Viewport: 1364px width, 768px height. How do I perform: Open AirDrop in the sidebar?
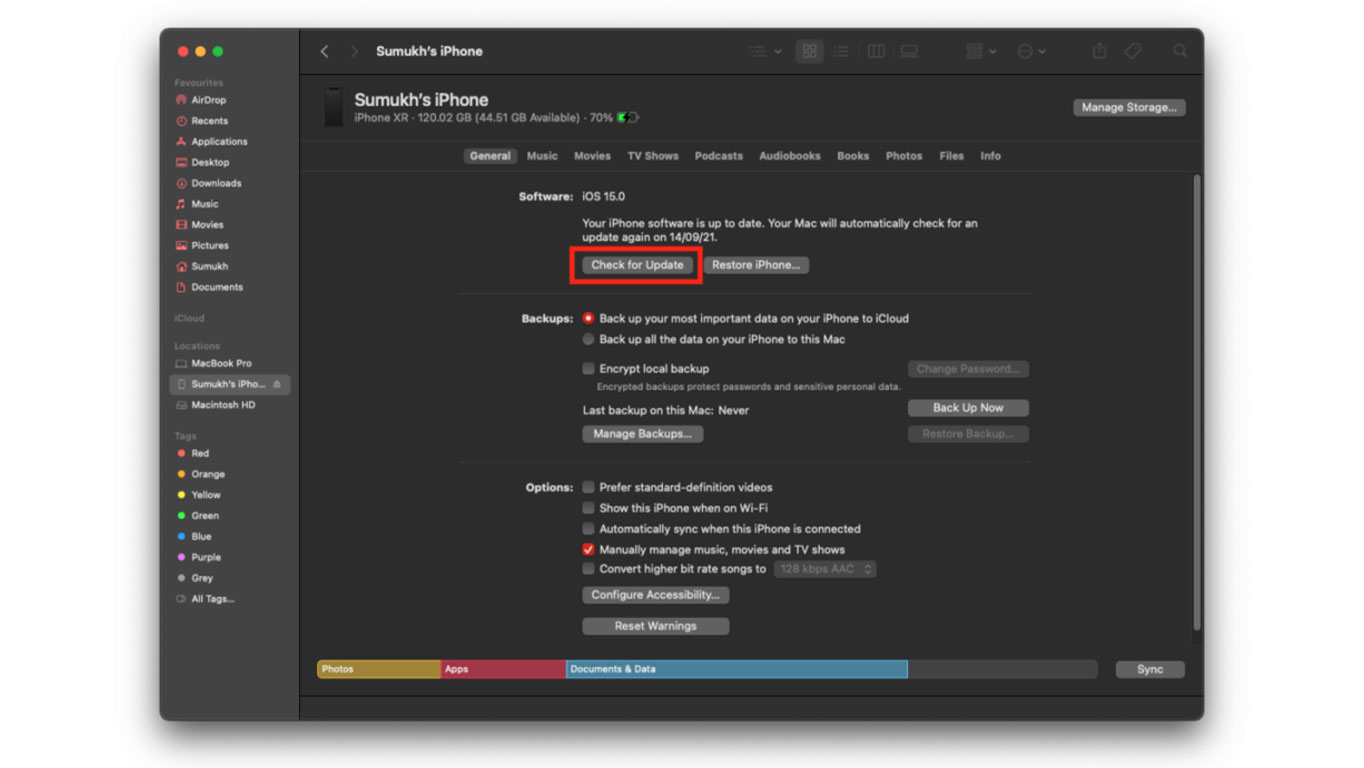(x=209, y=100)
